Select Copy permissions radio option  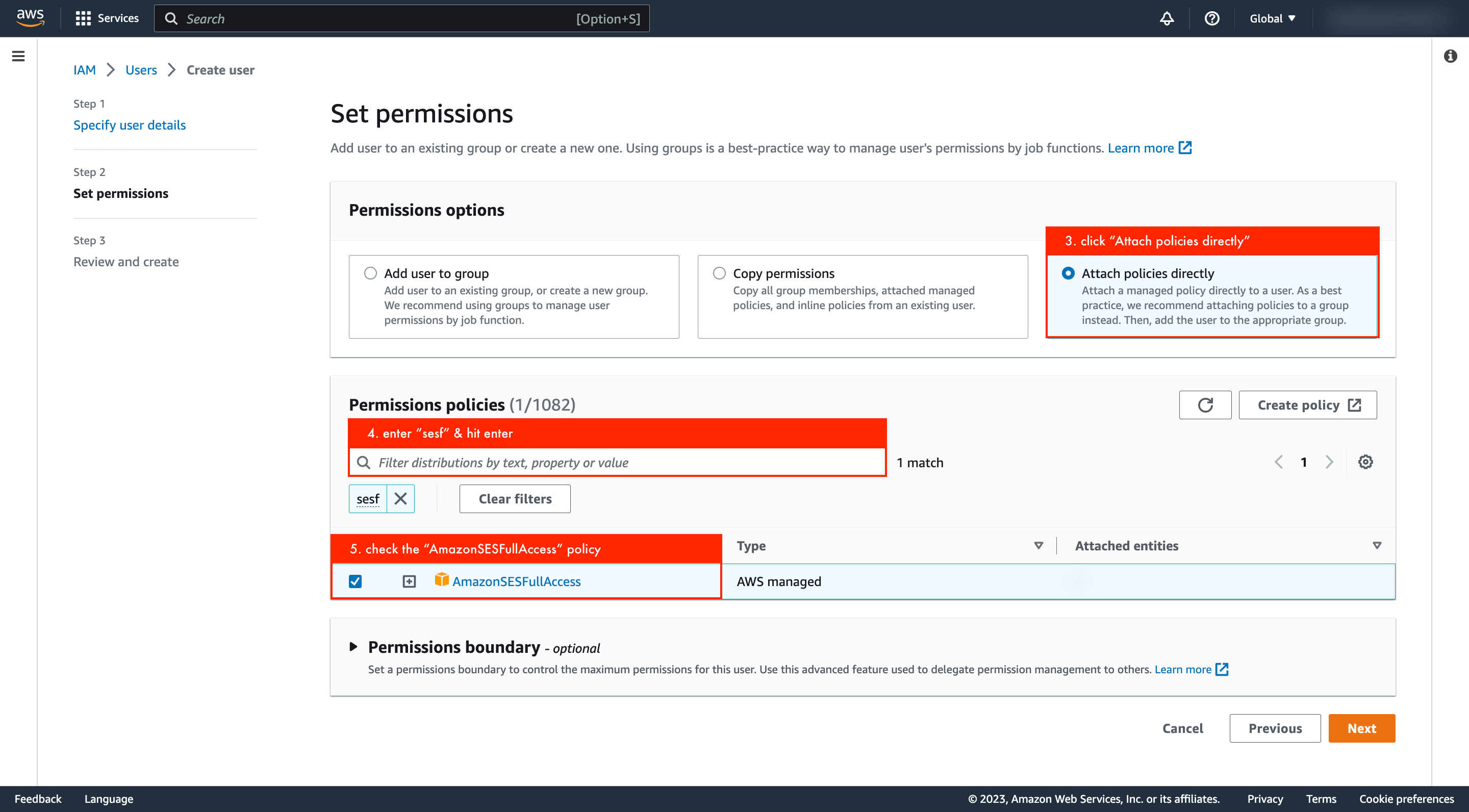coord(719,273)
